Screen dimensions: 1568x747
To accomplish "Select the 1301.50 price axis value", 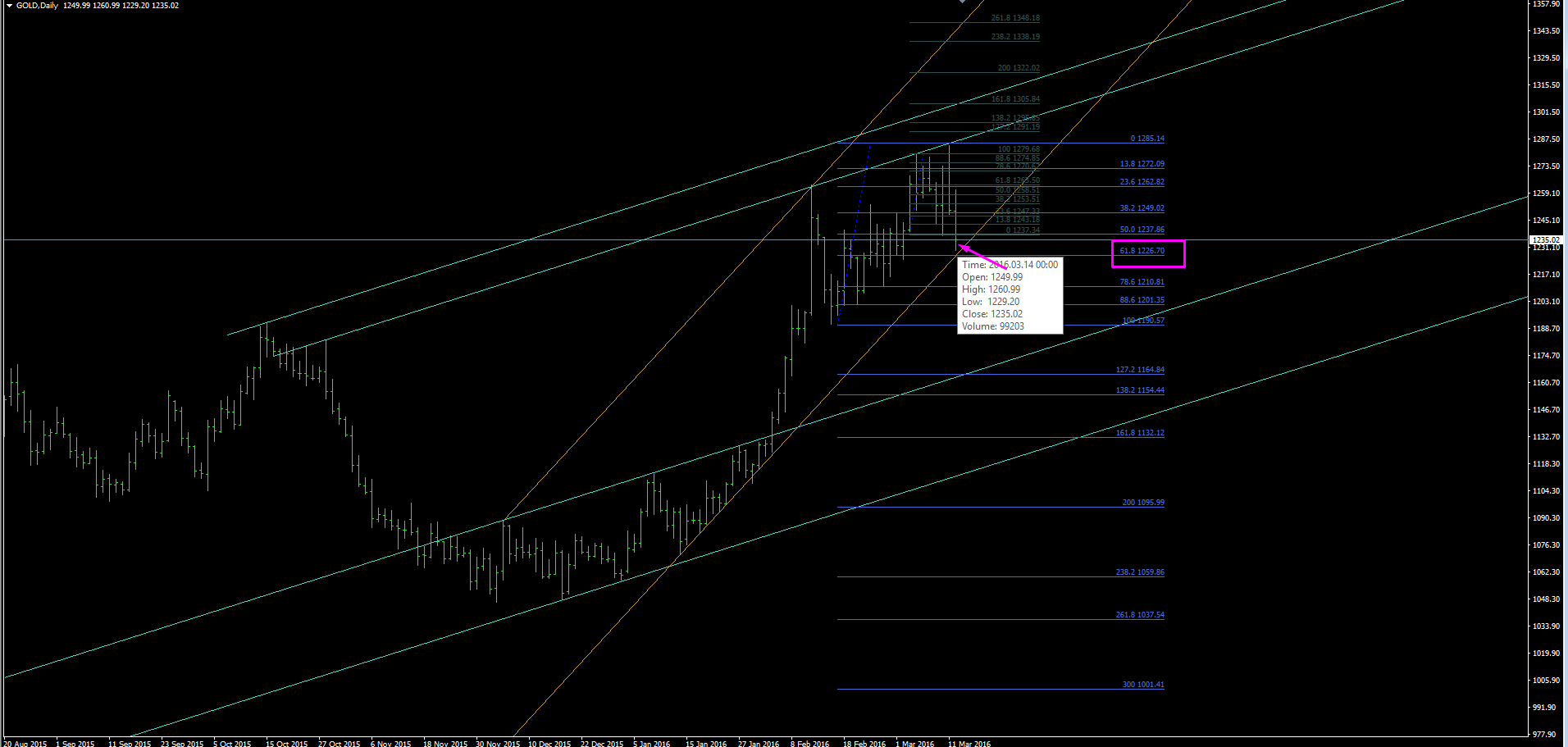I will (x=1546, y=112).
